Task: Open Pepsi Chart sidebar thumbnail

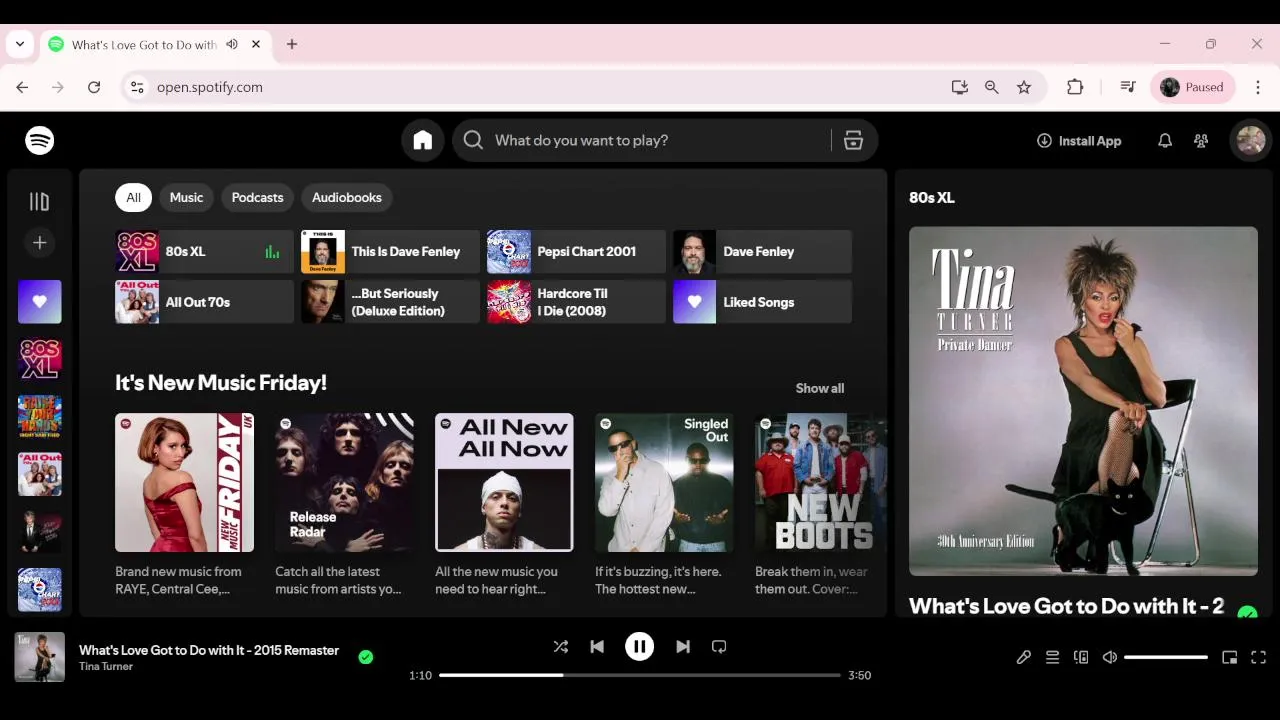Action: (40, 590)
